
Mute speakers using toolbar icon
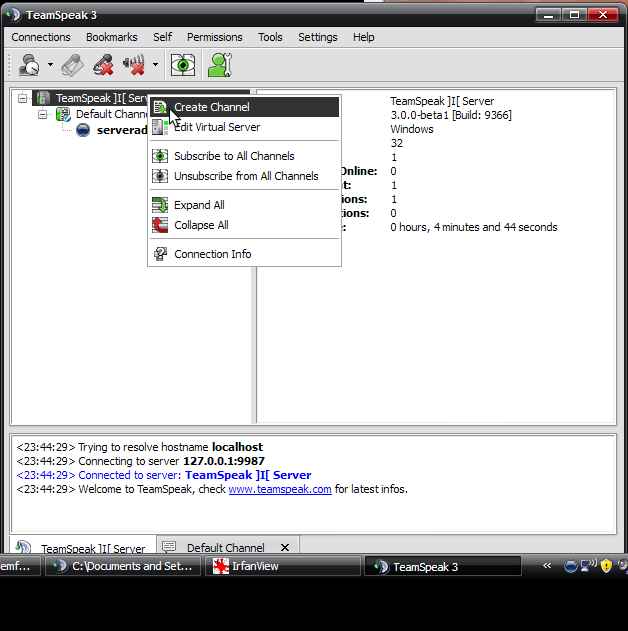click(134, 65)
